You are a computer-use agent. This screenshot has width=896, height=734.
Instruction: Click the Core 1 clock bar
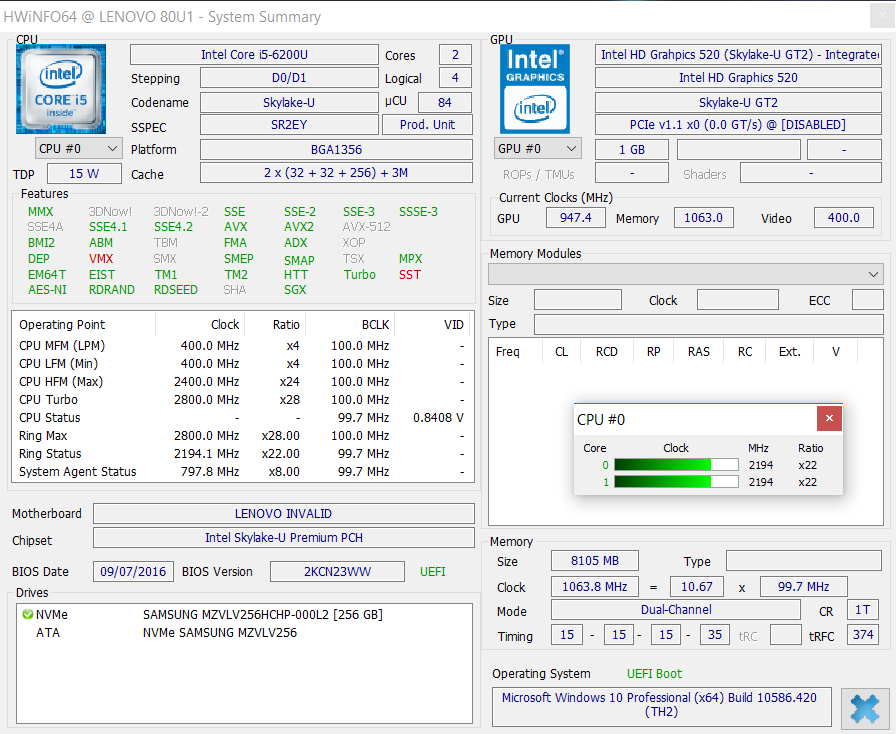pyautogui.click(x=676, y=482)
